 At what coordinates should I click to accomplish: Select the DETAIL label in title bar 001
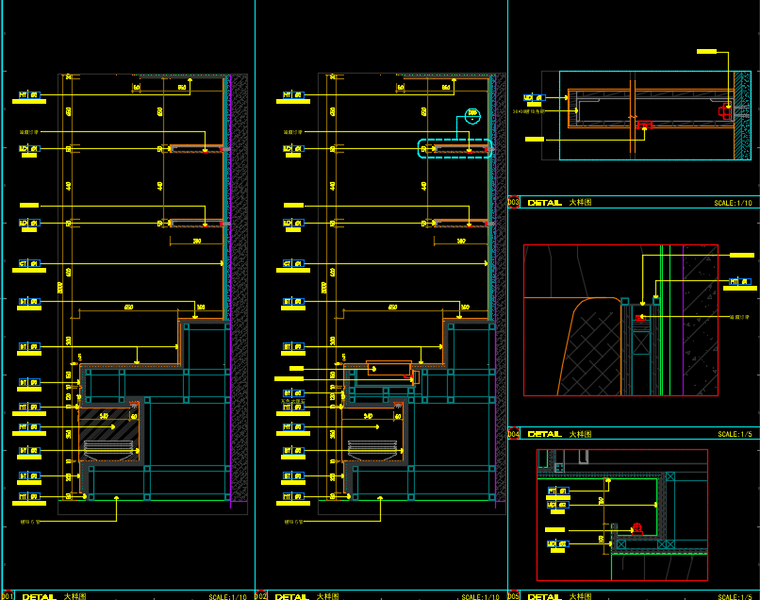39,597
